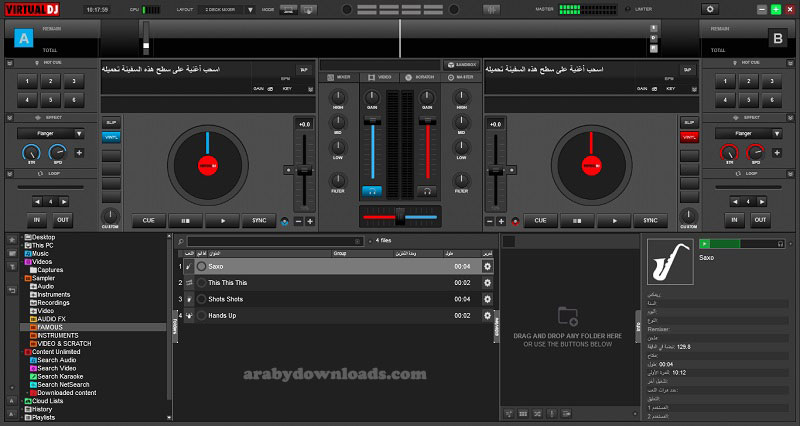The image size is (800, 426).
Task: Add effect slot plus on deck B
Action: [x=777, y=153]
